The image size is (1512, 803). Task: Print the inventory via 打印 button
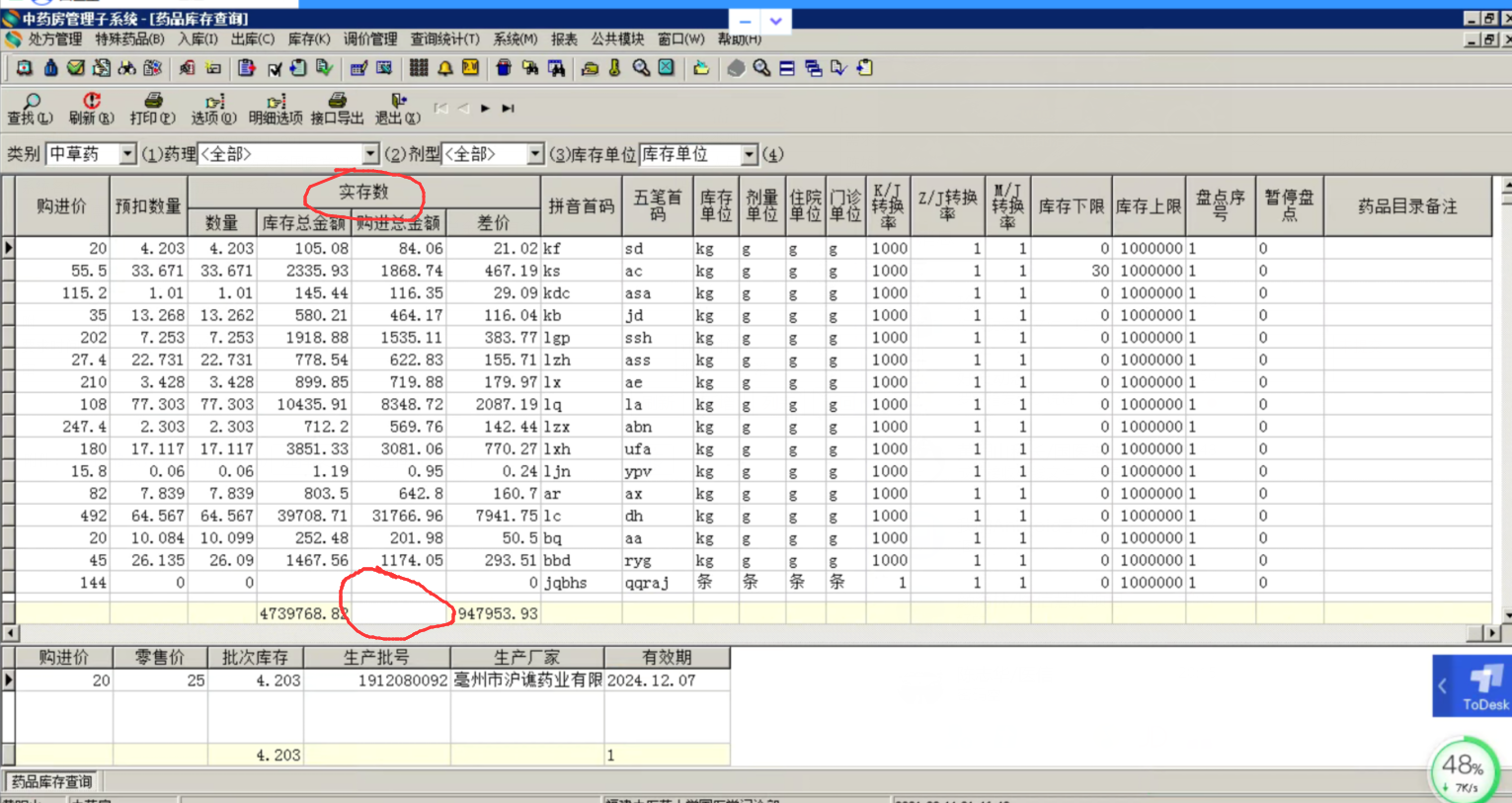tap(152, 108)
